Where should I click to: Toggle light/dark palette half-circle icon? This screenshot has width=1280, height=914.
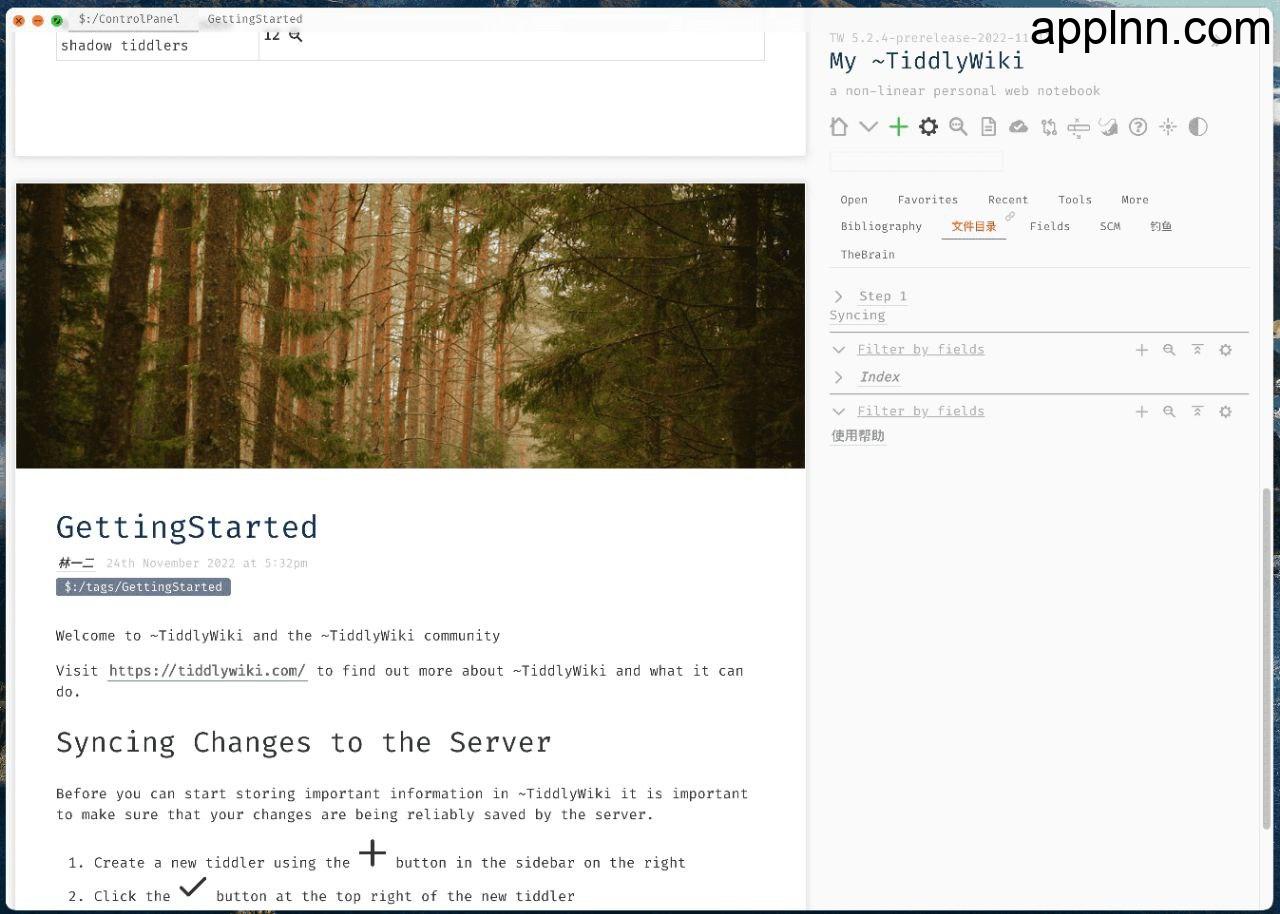pyautogui.click(x=1198, y=127)
